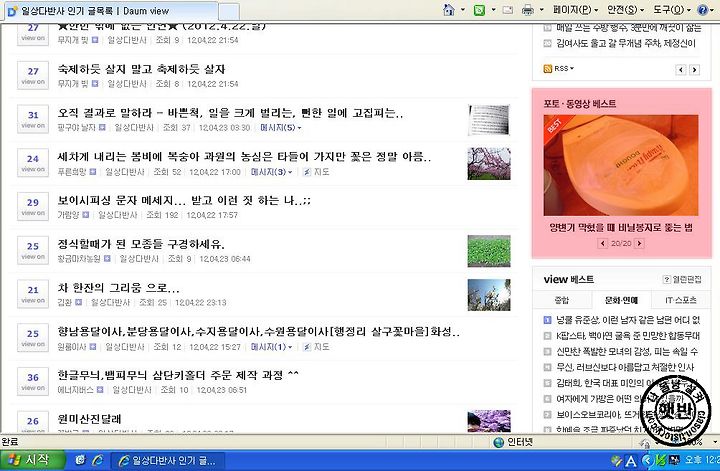The height and width of the screenshot is (471, 720).
Task: Open green seedlings thumbnail image
Action: pyautogui.click(x=489, y=251)
